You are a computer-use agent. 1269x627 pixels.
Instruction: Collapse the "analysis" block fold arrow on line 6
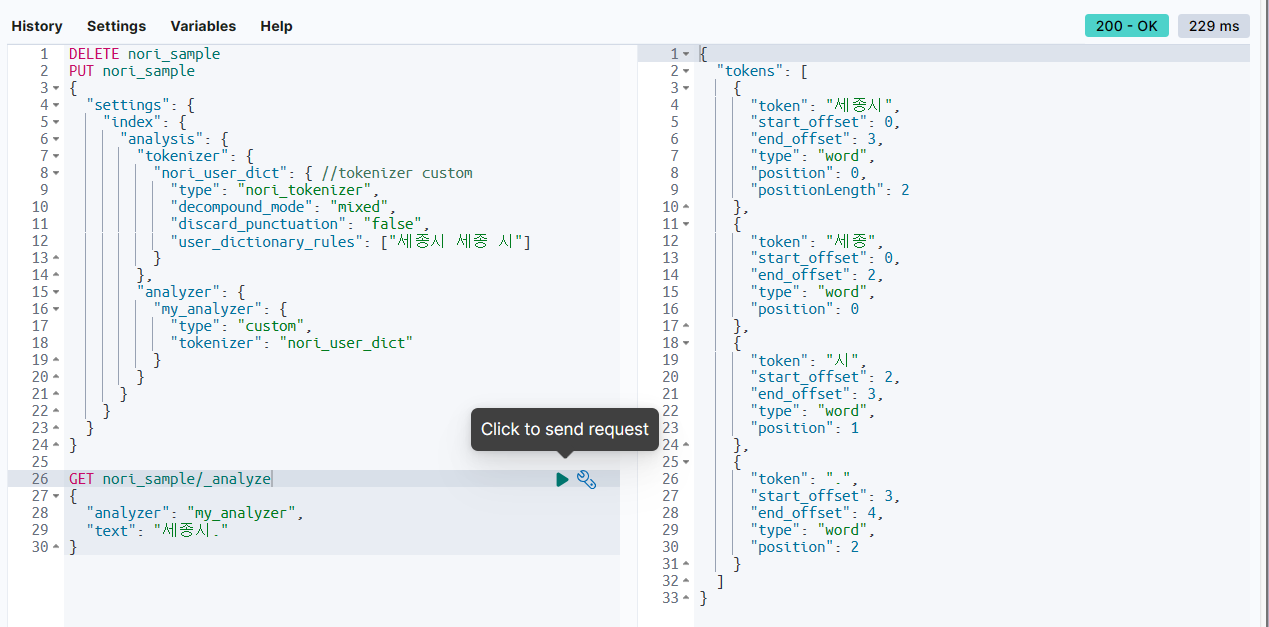(x=56, y=139)
